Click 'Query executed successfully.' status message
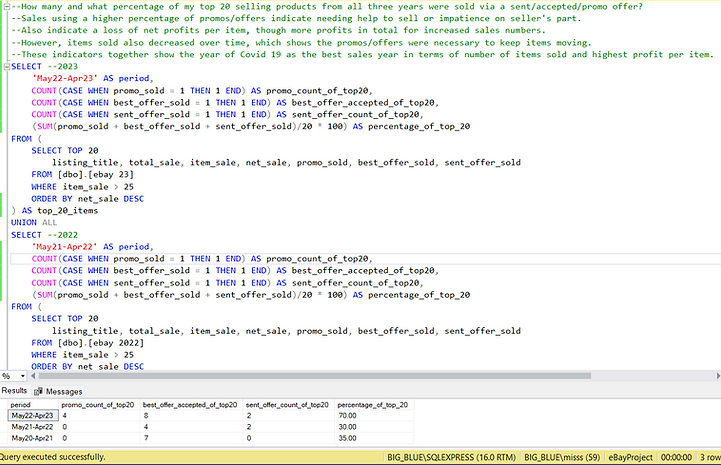This screenshot has width=721, height=465. [52, 457]
